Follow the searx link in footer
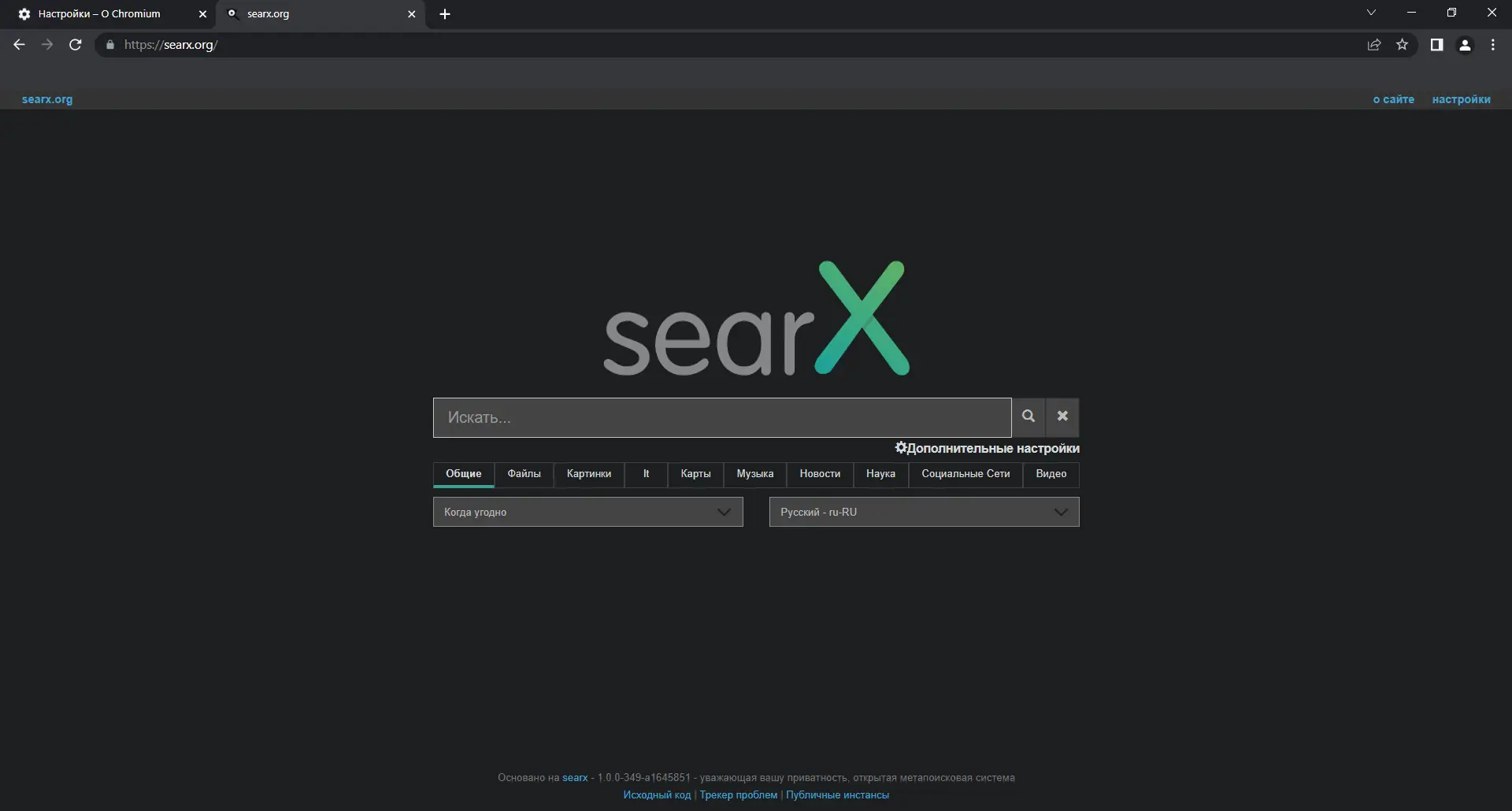The width and height of the screenshot is (1512, 811). (x=575, y=778)
